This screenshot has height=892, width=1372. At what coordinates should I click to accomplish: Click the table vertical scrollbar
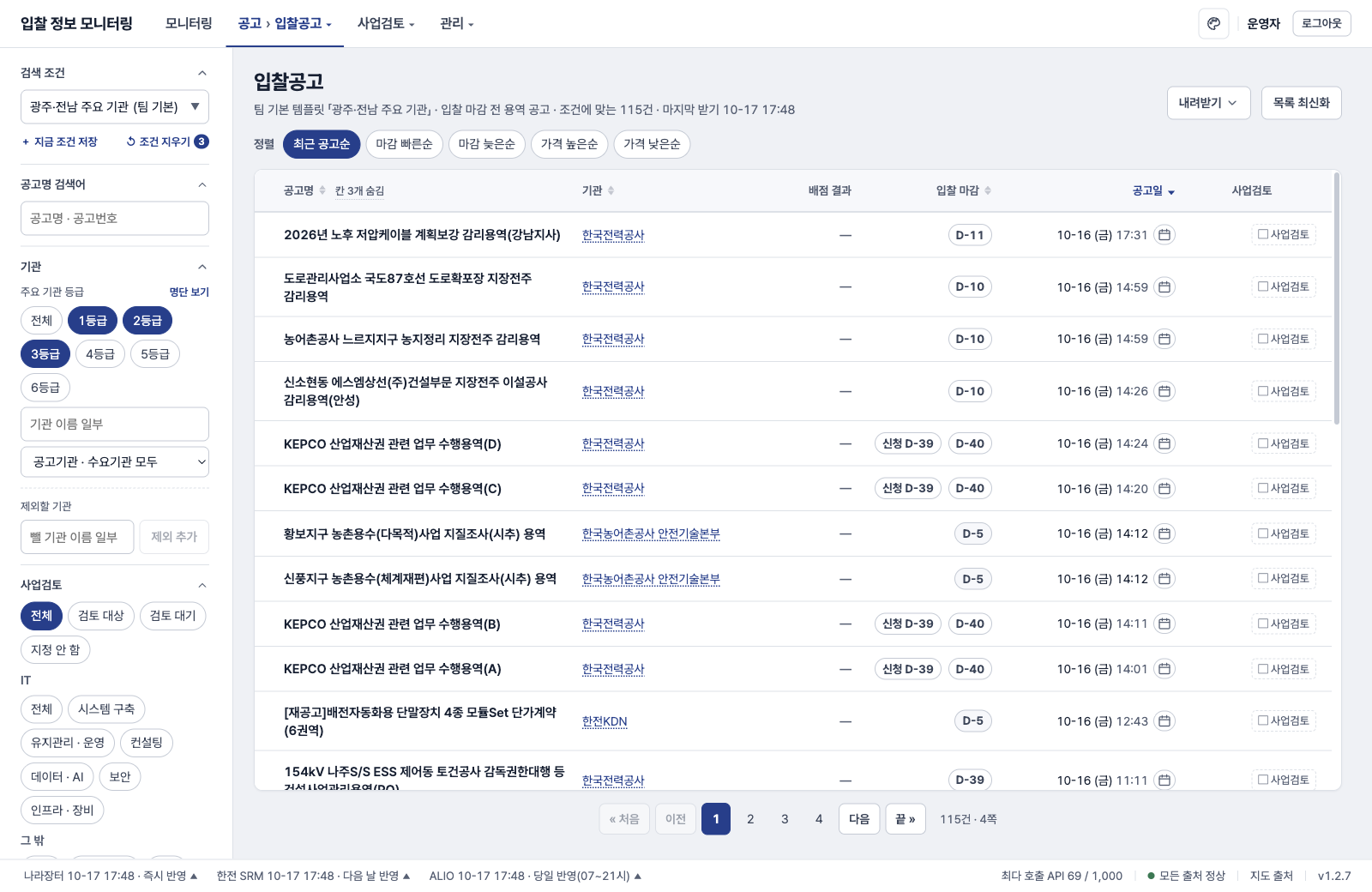pyautogui.click(x=1336, y=297)
